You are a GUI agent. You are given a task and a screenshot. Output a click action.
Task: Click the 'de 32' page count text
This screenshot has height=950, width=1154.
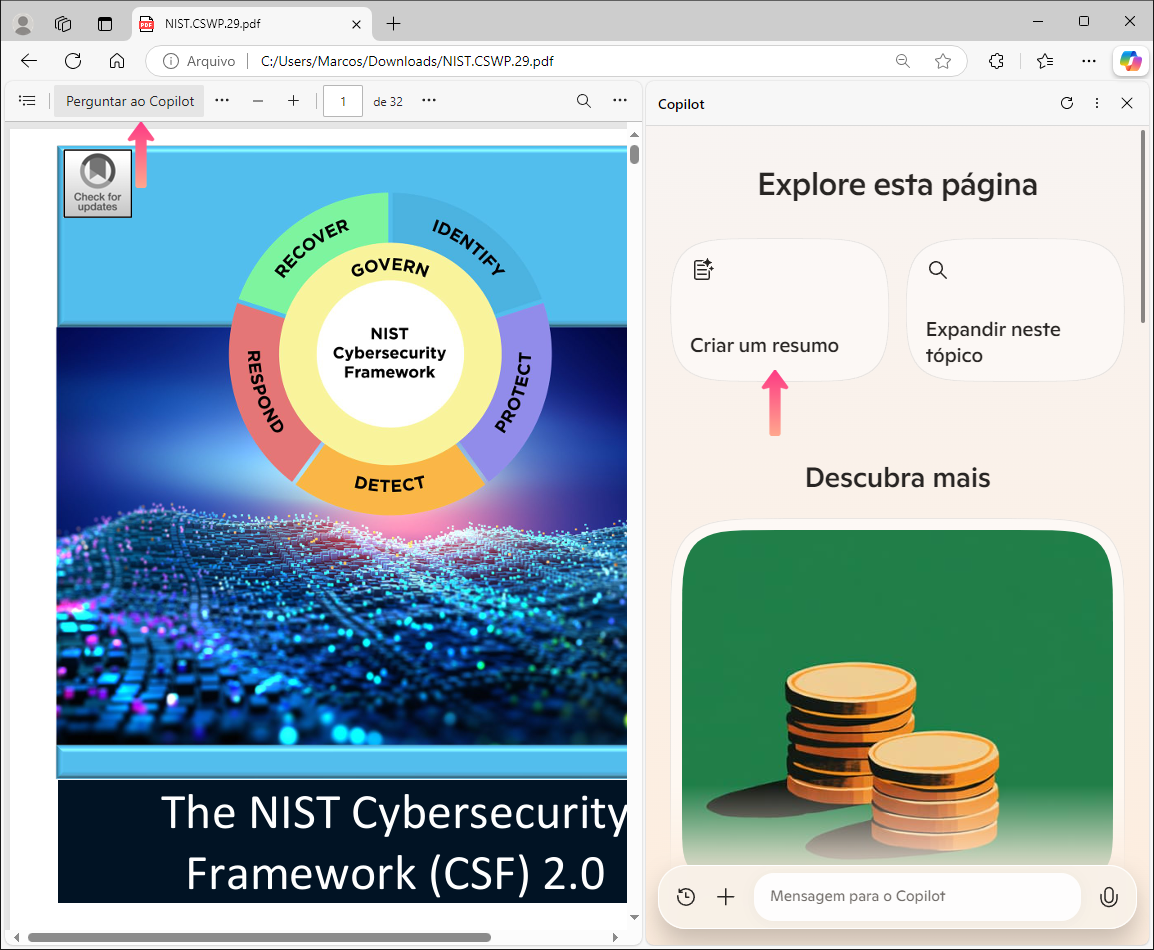coord(388,102)
